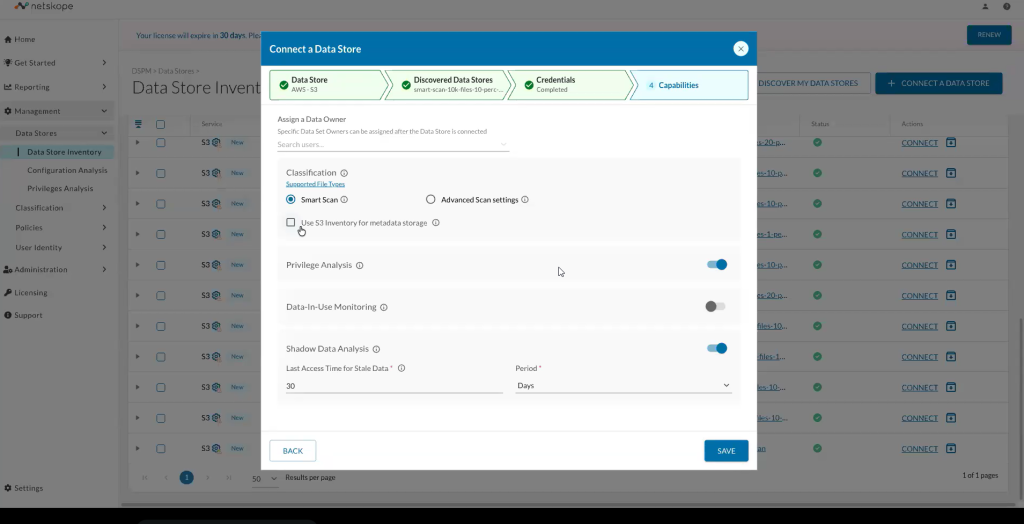1024x524 pixels.
Task: Click the green status icon in first row
Action: tap(818, 142)
